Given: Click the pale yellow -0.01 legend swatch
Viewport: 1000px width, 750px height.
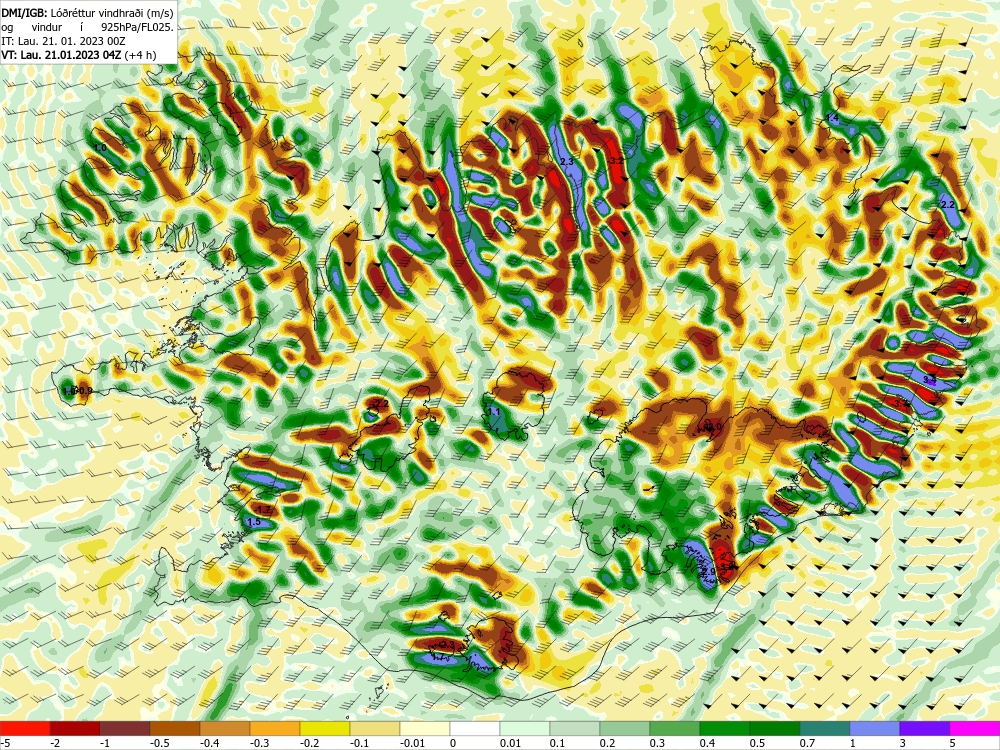Looking at the screenshot, I should pyautogui.click(x=425, y=728).
